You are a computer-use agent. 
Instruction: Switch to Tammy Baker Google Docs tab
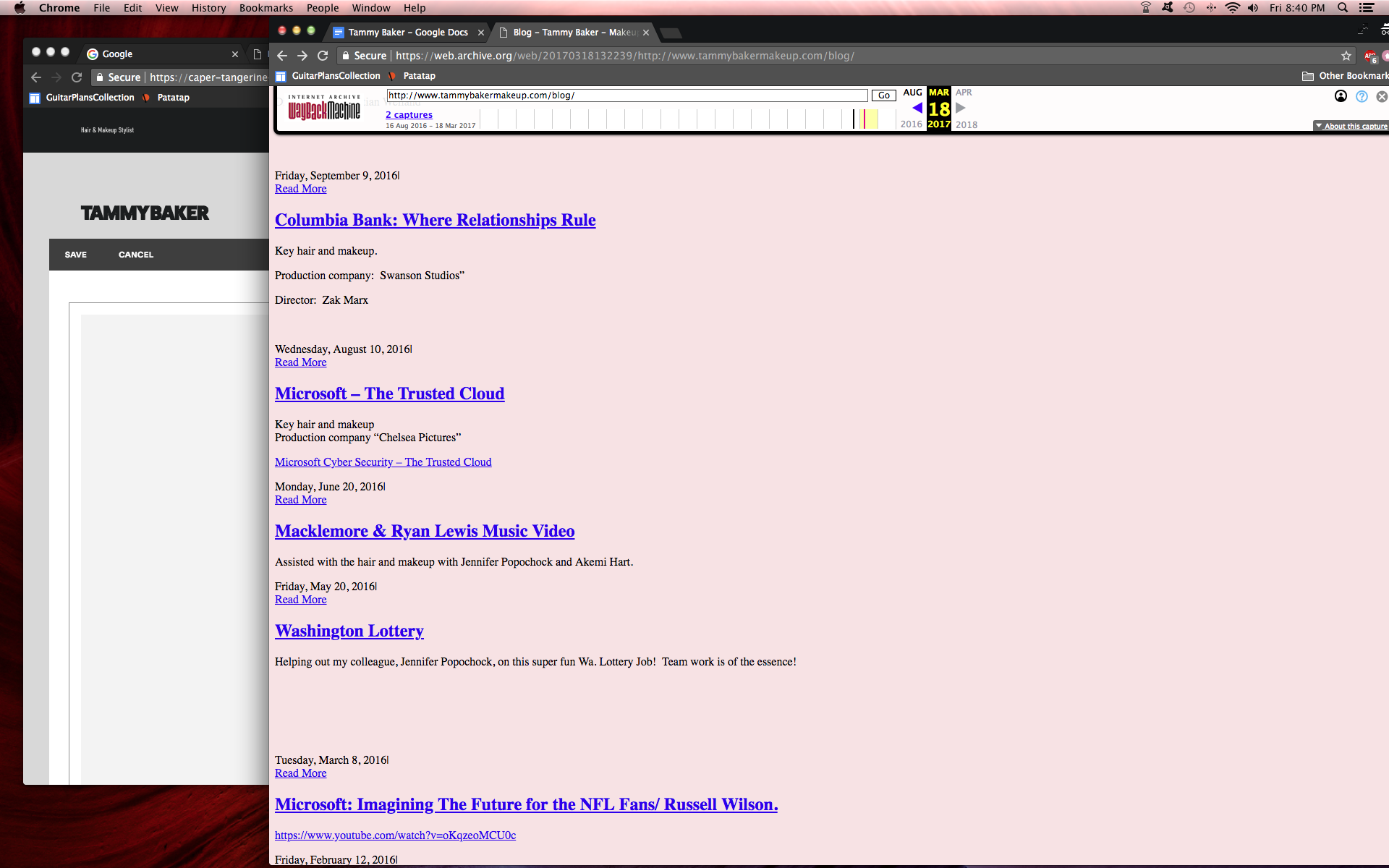[x=407, y=33]
